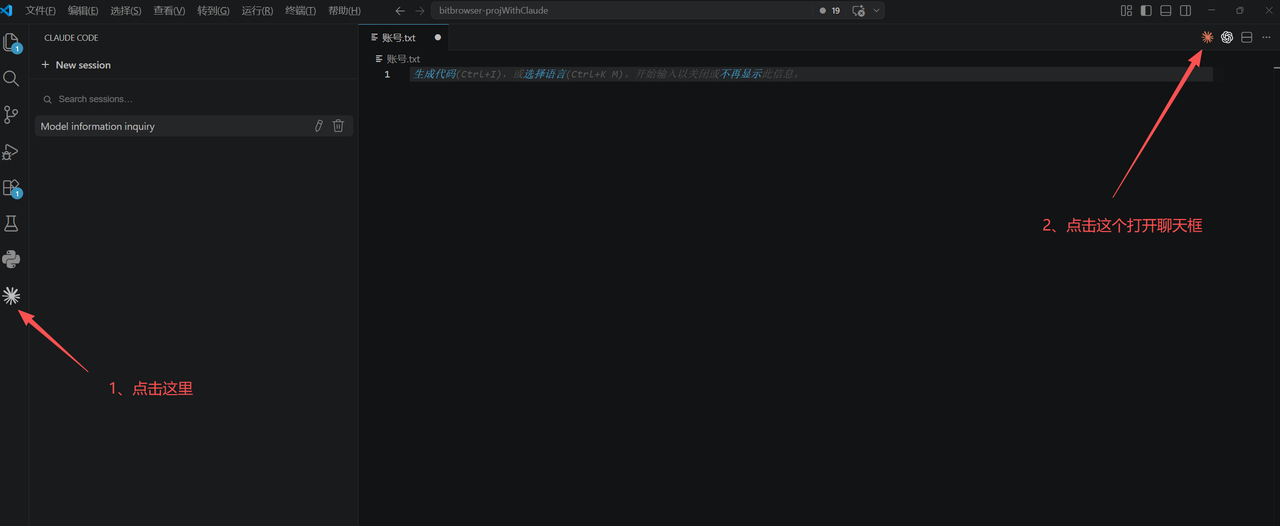Restore down the VS Code window
Screen dimensions: 1280x526
pos(1240,10)
